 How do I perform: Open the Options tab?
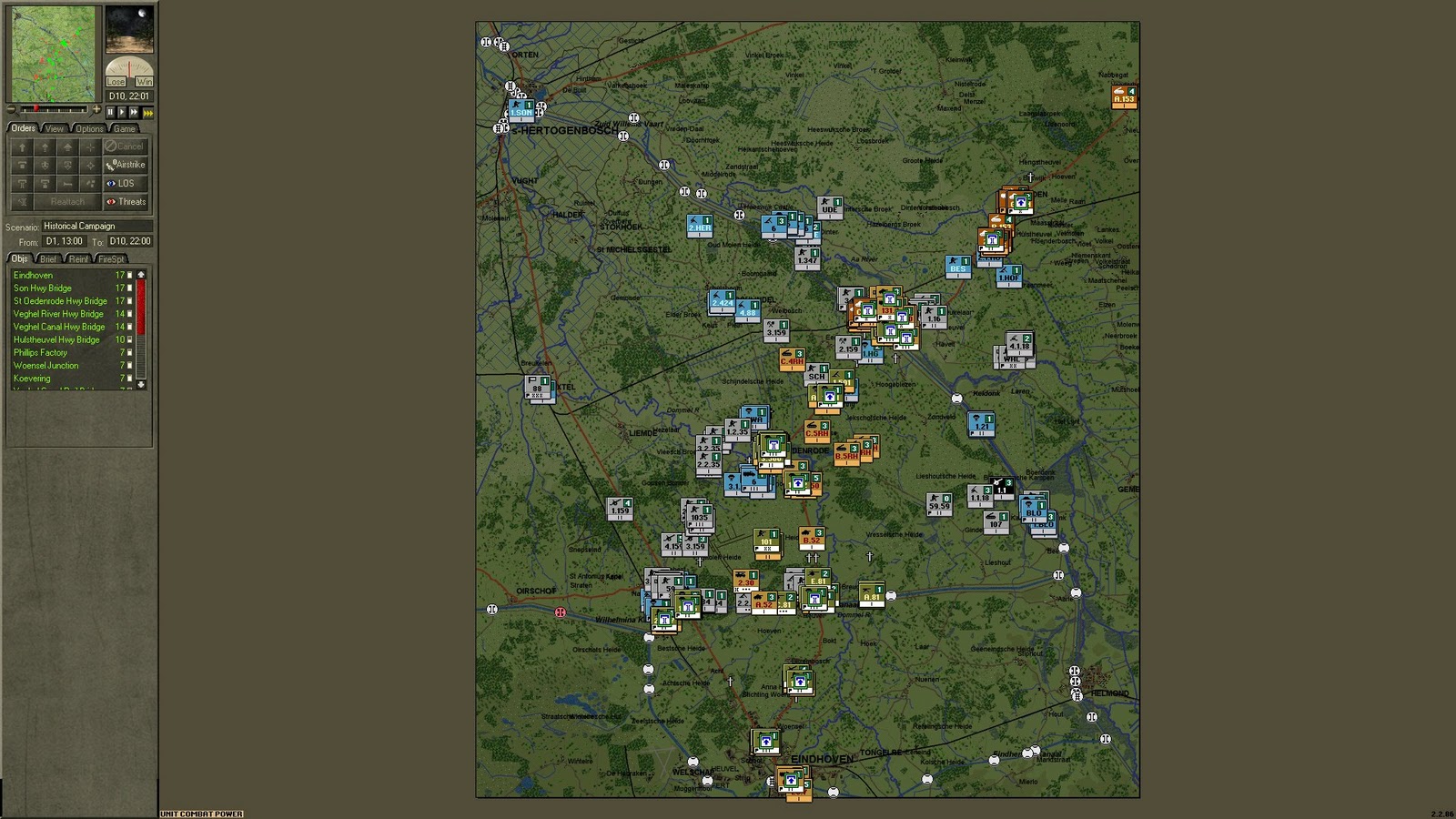point(89,128)
